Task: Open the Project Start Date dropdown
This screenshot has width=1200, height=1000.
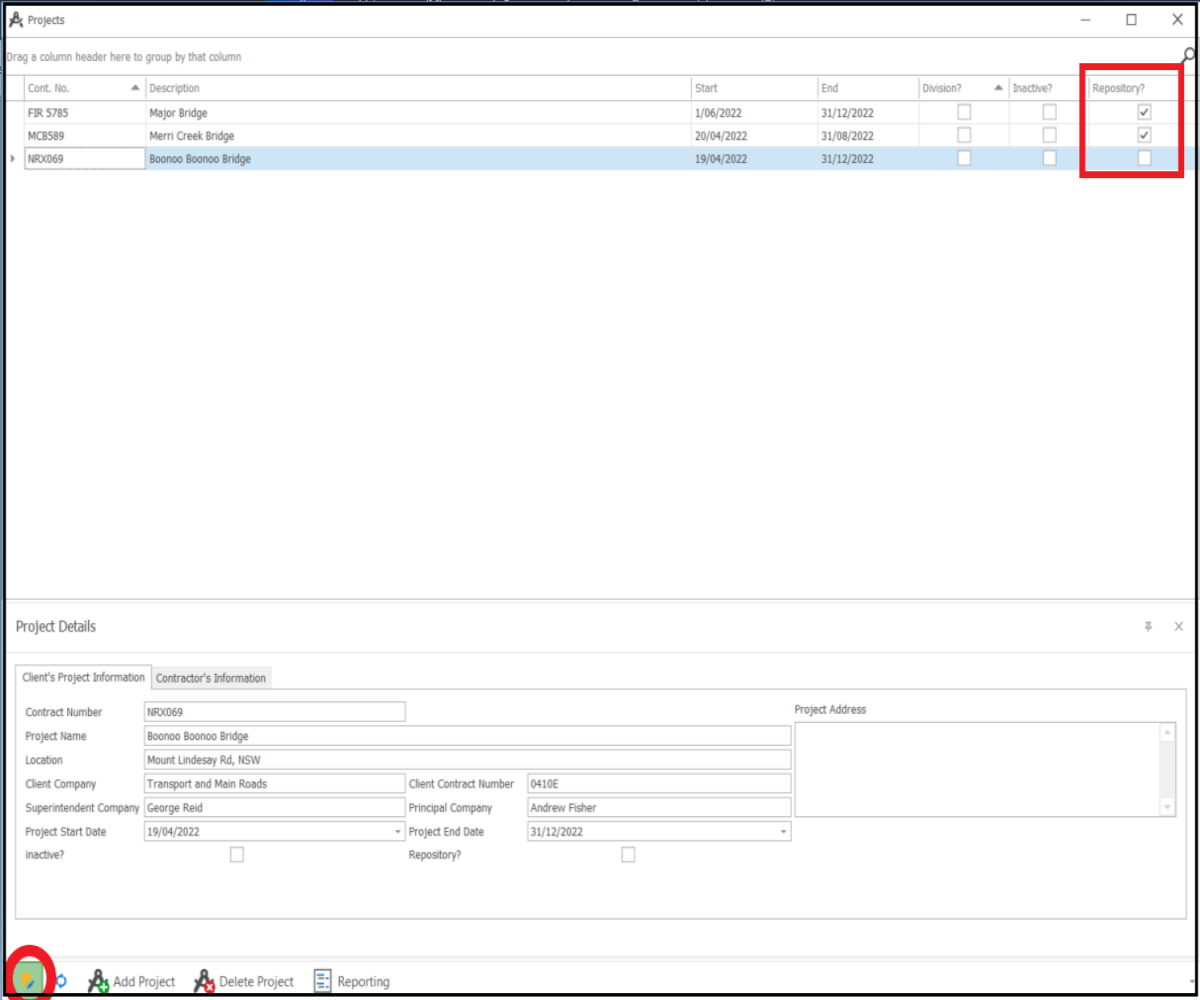Action: point(398,831)
